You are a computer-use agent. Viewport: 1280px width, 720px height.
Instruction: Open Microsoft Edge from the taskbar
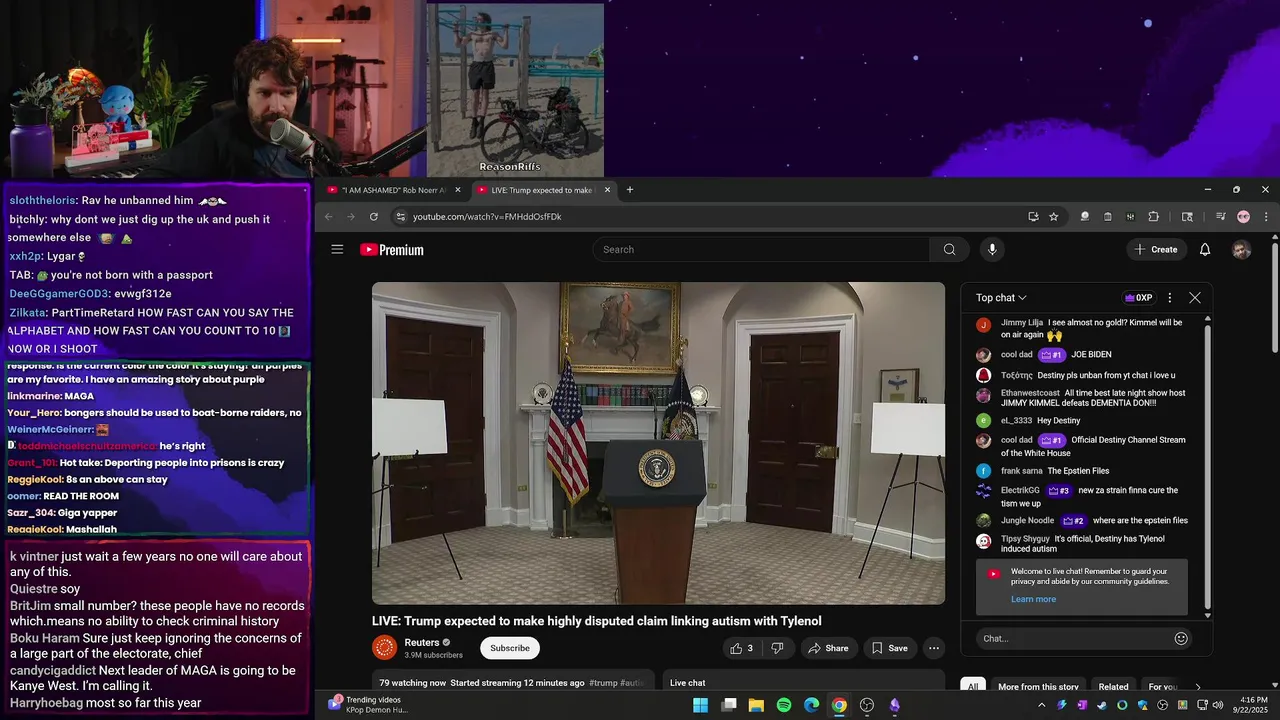[x=812, y=705]
